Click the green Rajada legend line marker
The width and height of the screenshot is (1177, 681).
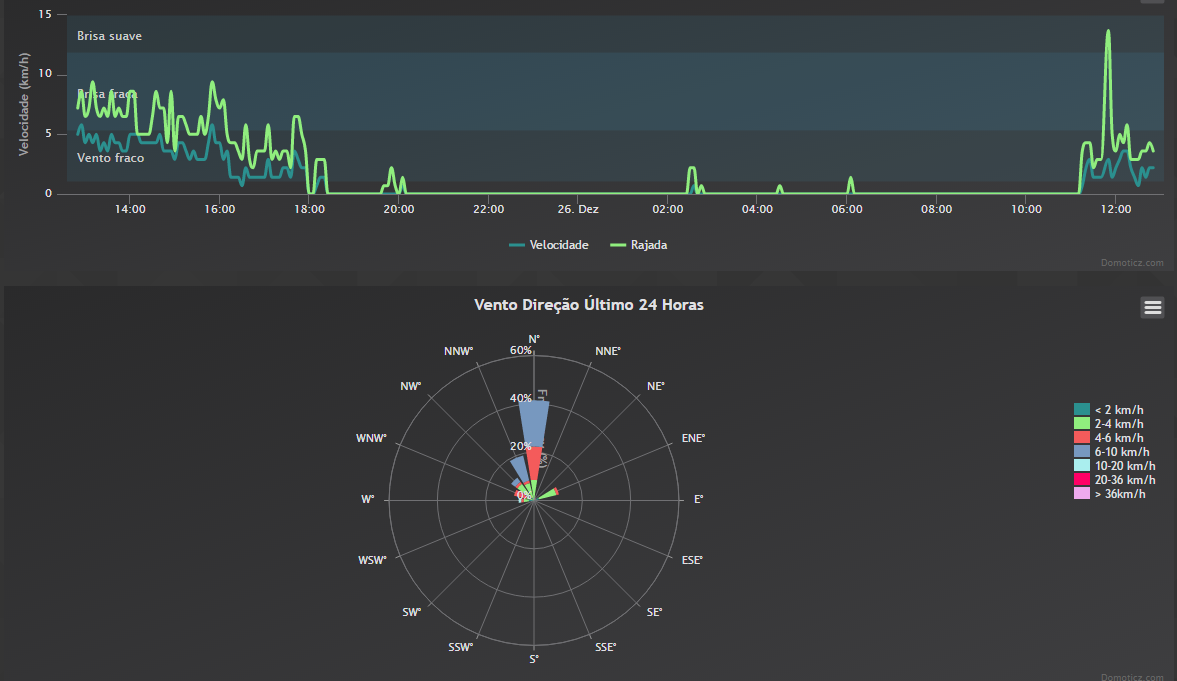click(618, 245)
